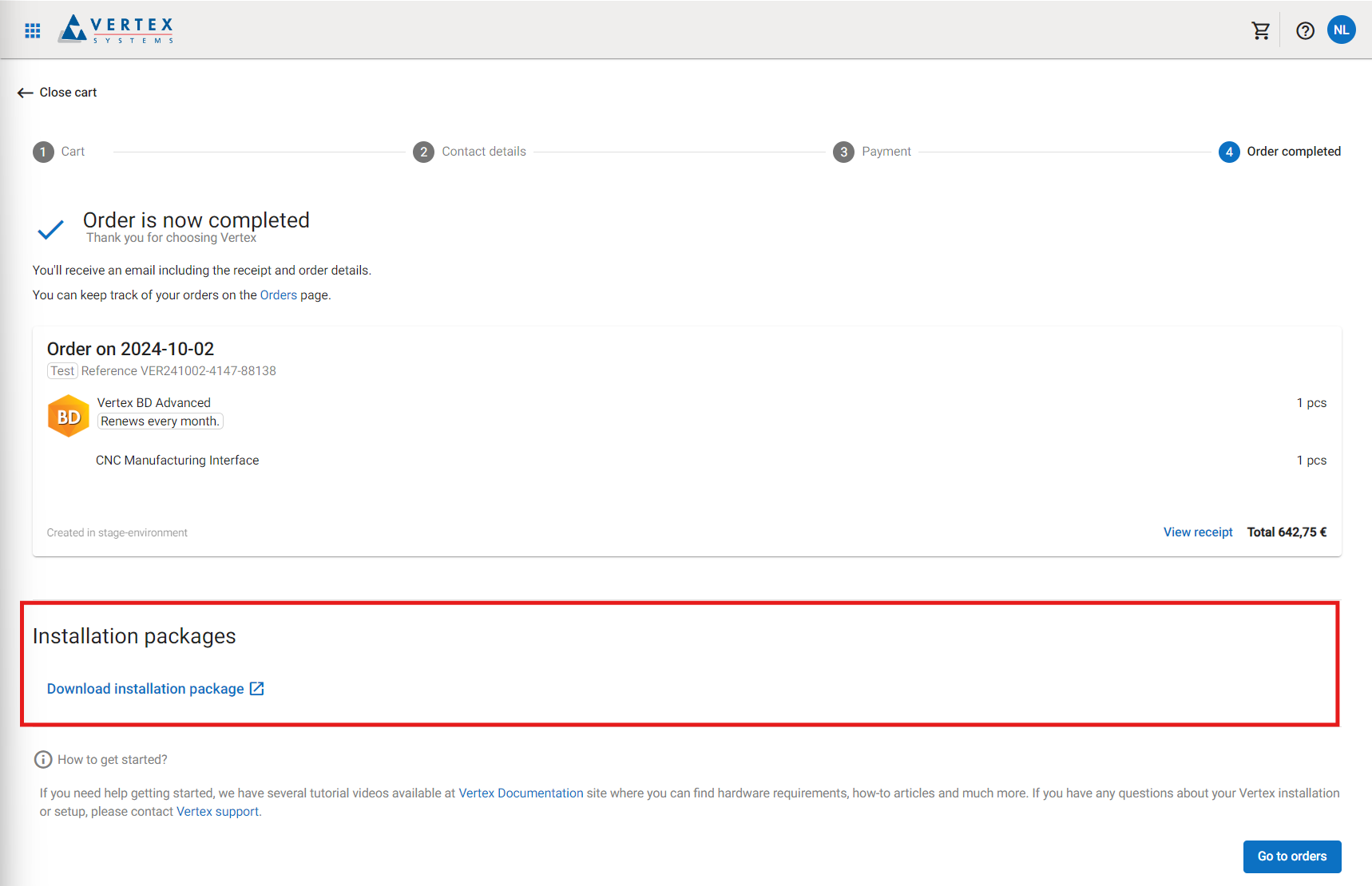Click View receipt link
Image resolution: width=1372 pixels, height=886 pixels.
(1198, 532)
